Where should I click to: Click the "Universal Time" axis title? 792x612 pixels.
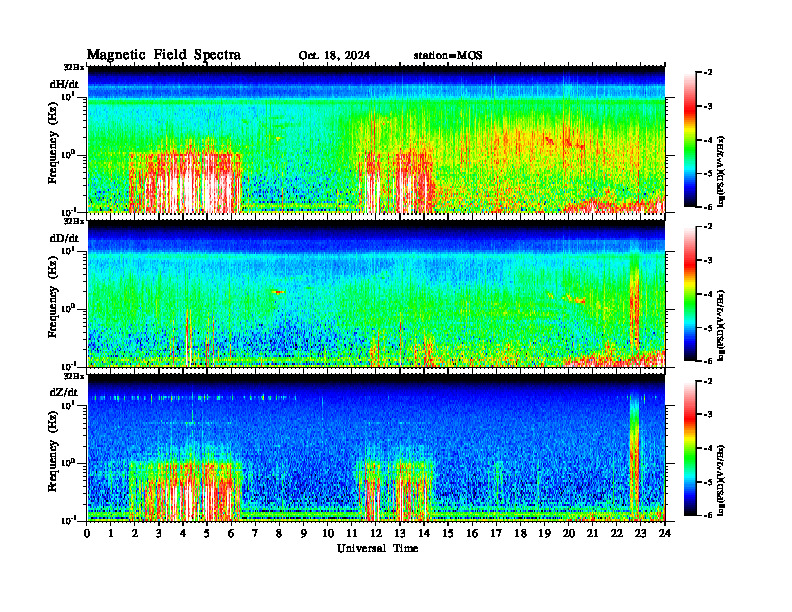pos(377,548)
